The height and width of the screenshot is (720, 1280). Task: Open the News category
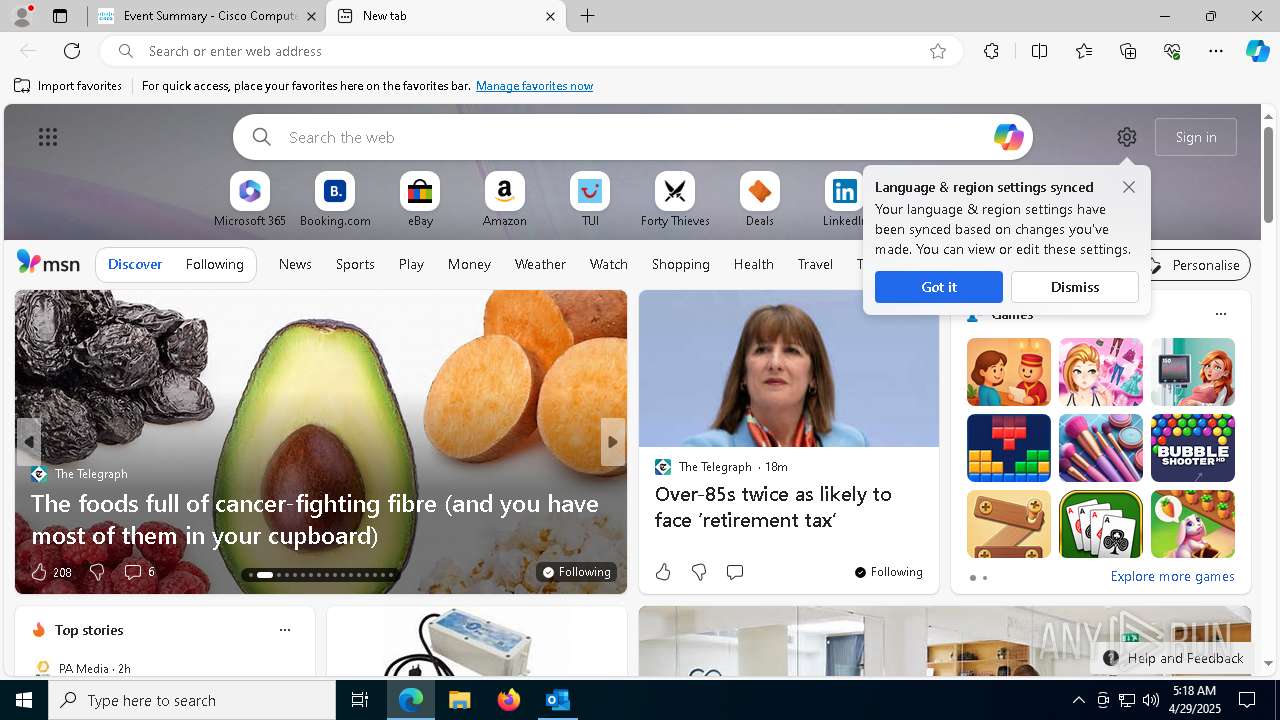click(295, 264)
